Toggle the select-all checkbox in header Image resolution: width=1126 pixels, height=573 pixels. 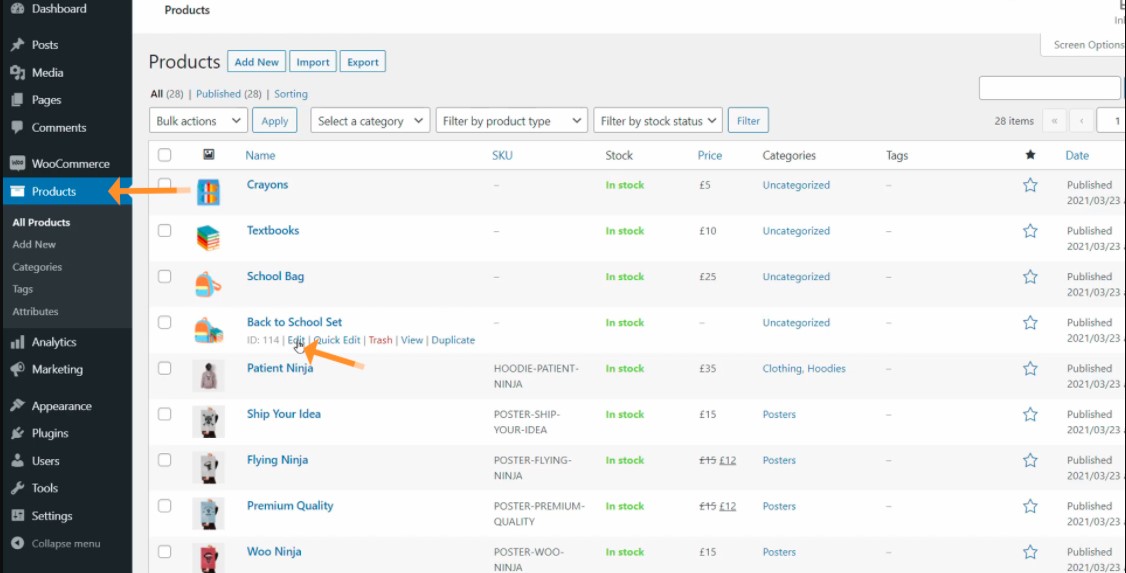point(165,155)
